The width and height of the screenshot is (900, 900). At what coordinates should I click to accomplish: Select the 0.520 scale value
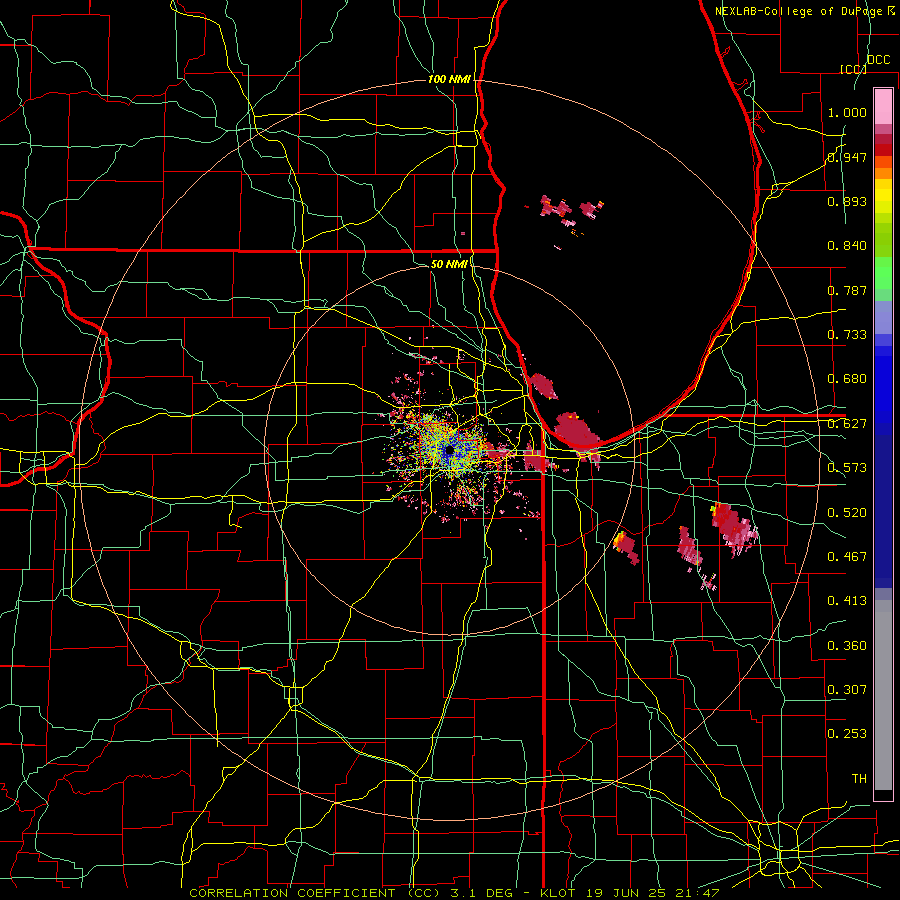tap(847, 512)
